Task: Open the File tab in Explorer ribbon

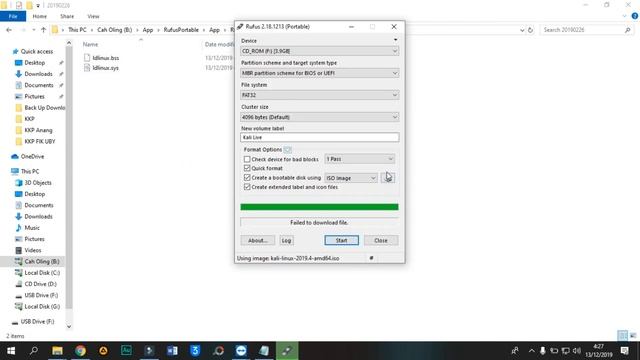Action: [13, 16]
